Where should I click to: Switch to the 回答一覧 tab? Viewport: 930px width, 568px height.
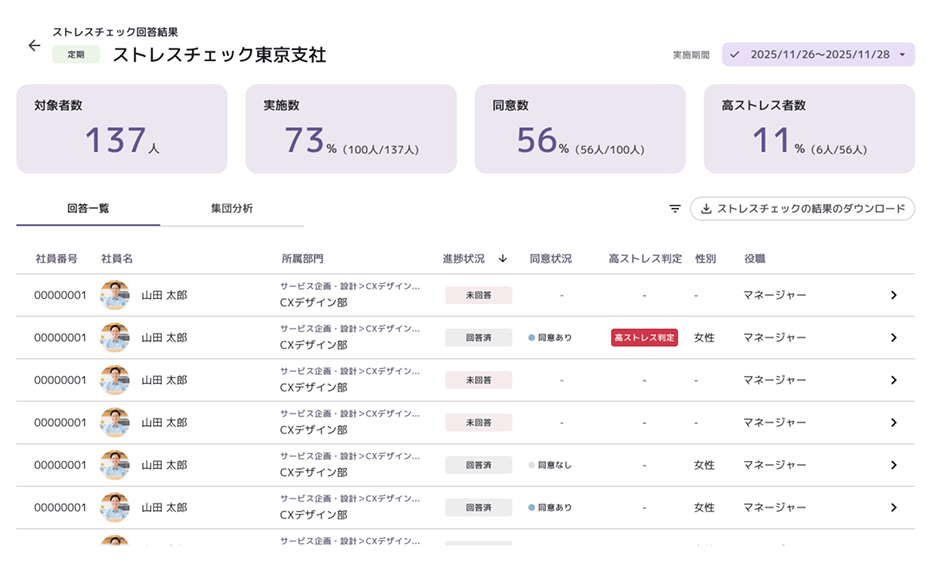point(88,209)
